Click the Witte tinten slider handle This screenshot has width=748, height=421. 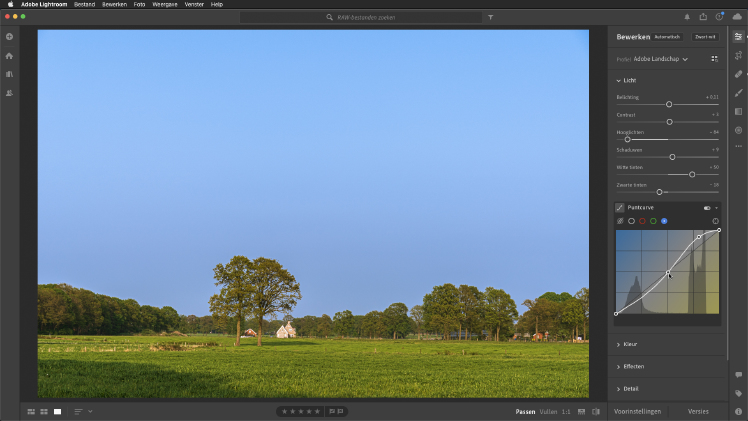[x=692, y=175]
